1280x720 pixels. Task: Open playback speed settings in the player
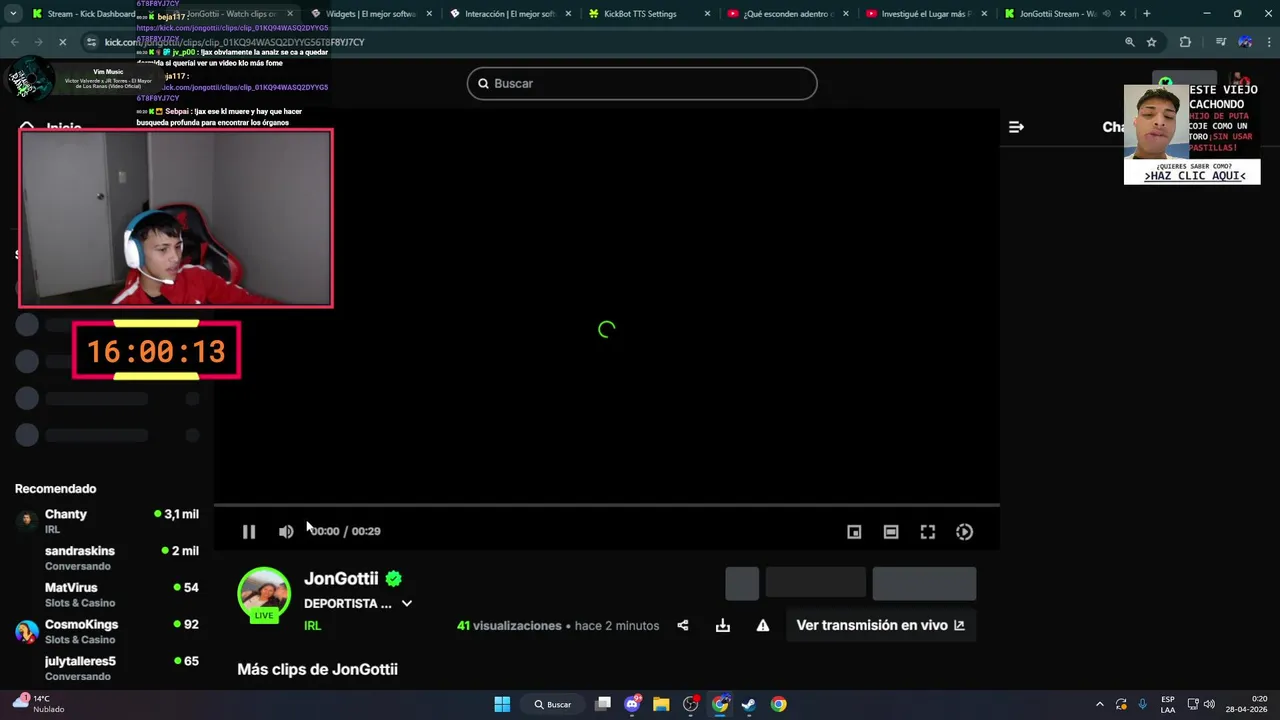coord(965,532)
